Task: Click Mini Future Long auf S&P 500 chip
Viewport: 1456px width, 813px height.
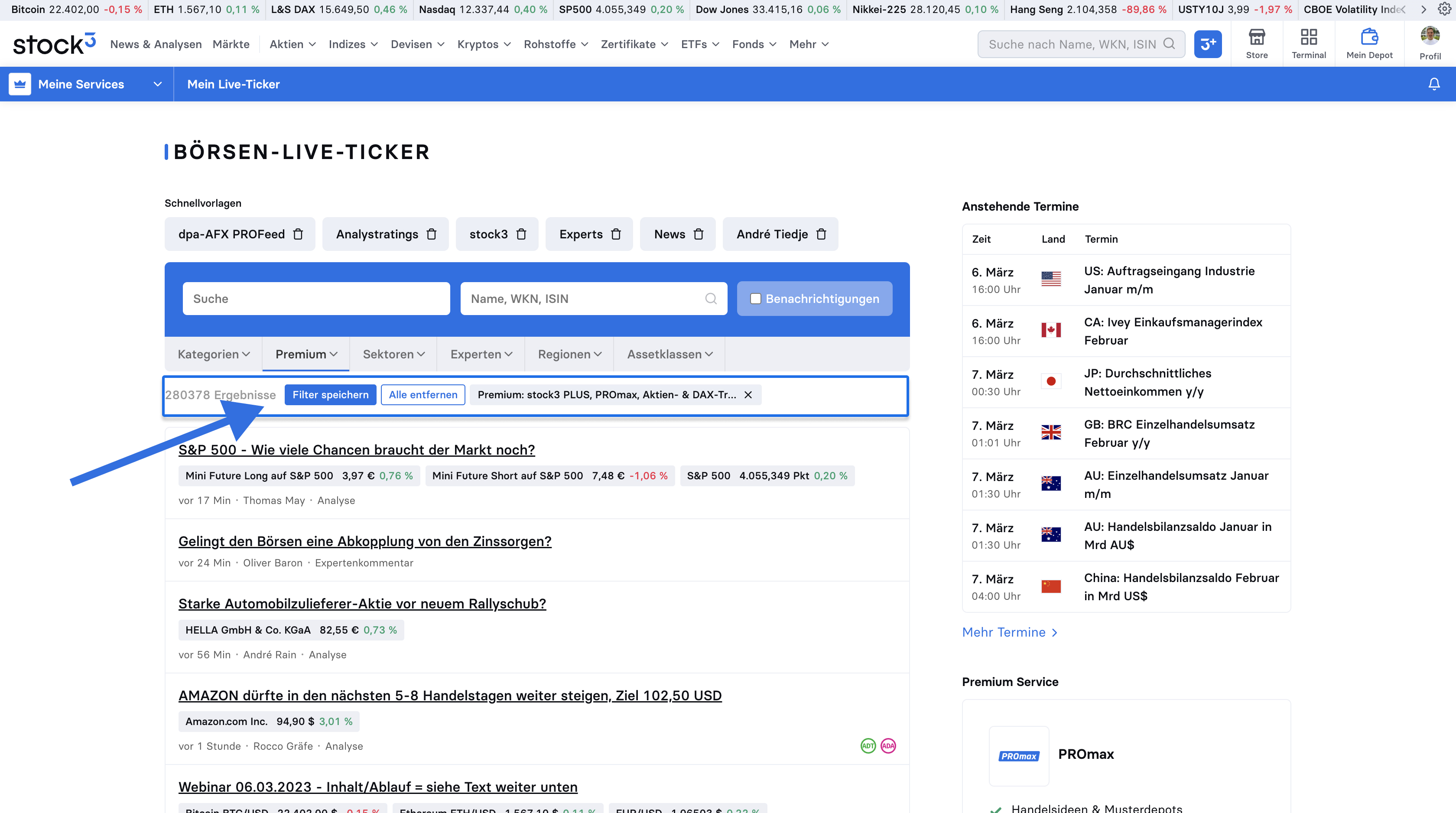Action: pos(299,475)
